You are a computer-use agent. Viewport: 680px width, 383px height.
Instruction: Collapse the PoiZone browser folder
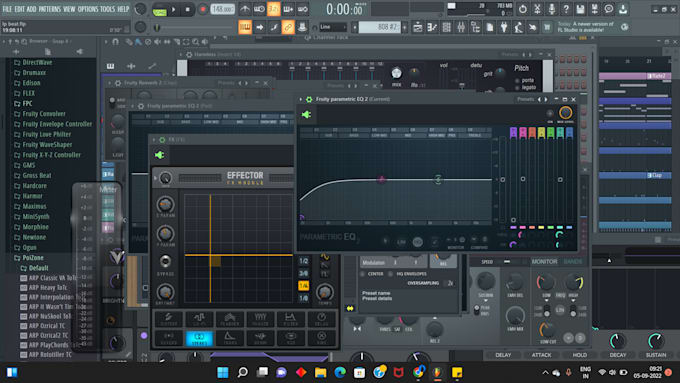(29, 258)
